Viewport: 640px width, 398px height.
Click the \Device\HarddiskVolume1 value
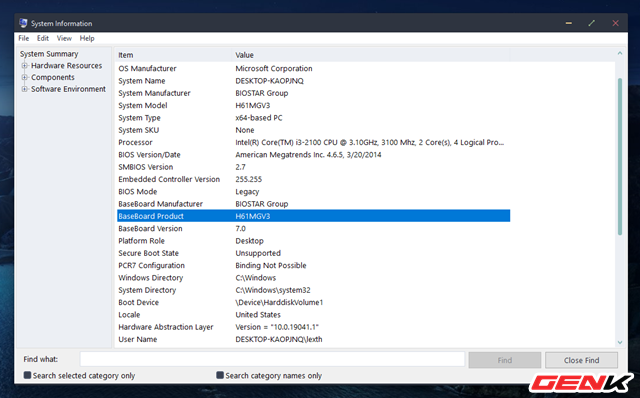pos(279,302)
